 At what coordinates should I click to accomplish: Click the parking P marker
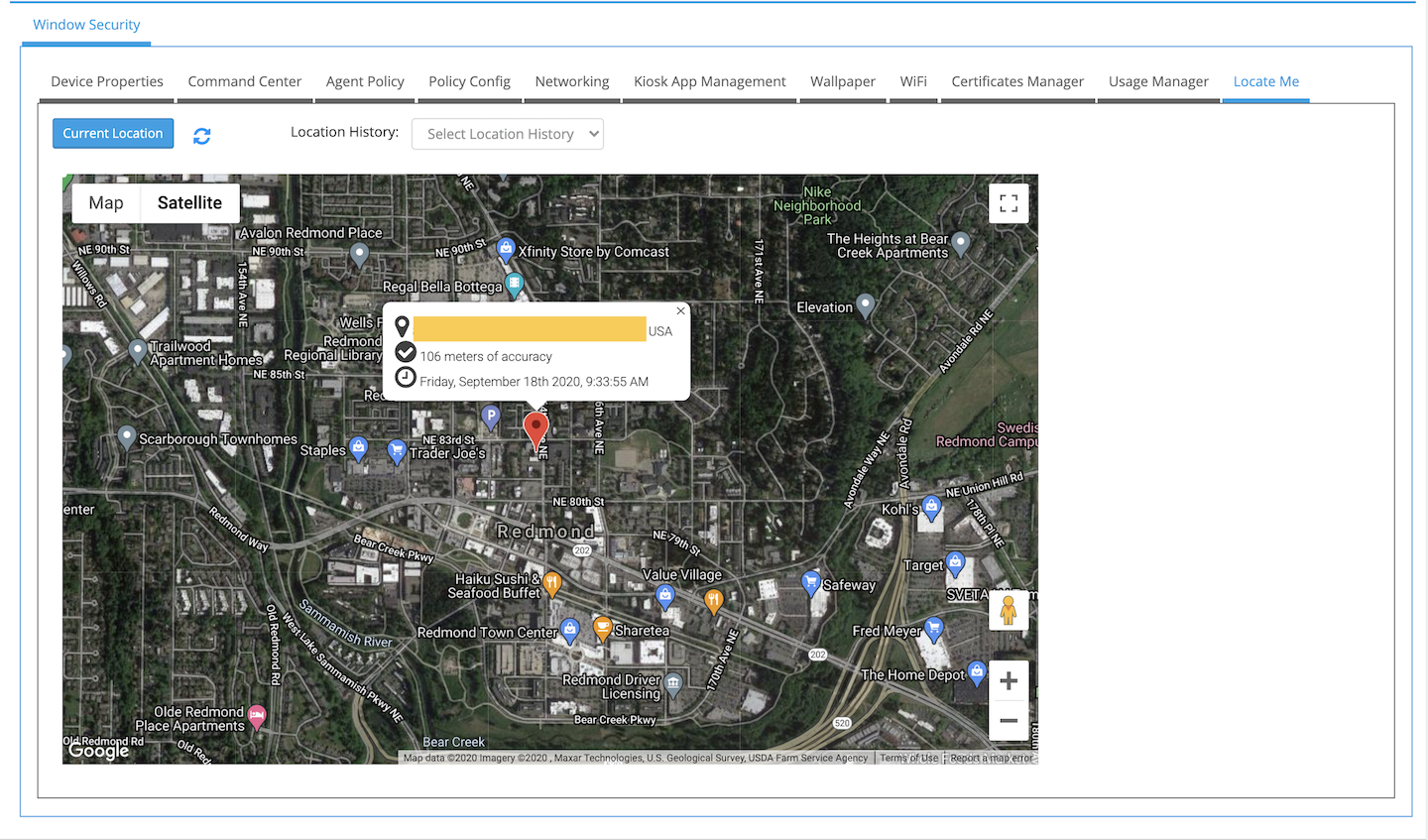tap(490, 417)
